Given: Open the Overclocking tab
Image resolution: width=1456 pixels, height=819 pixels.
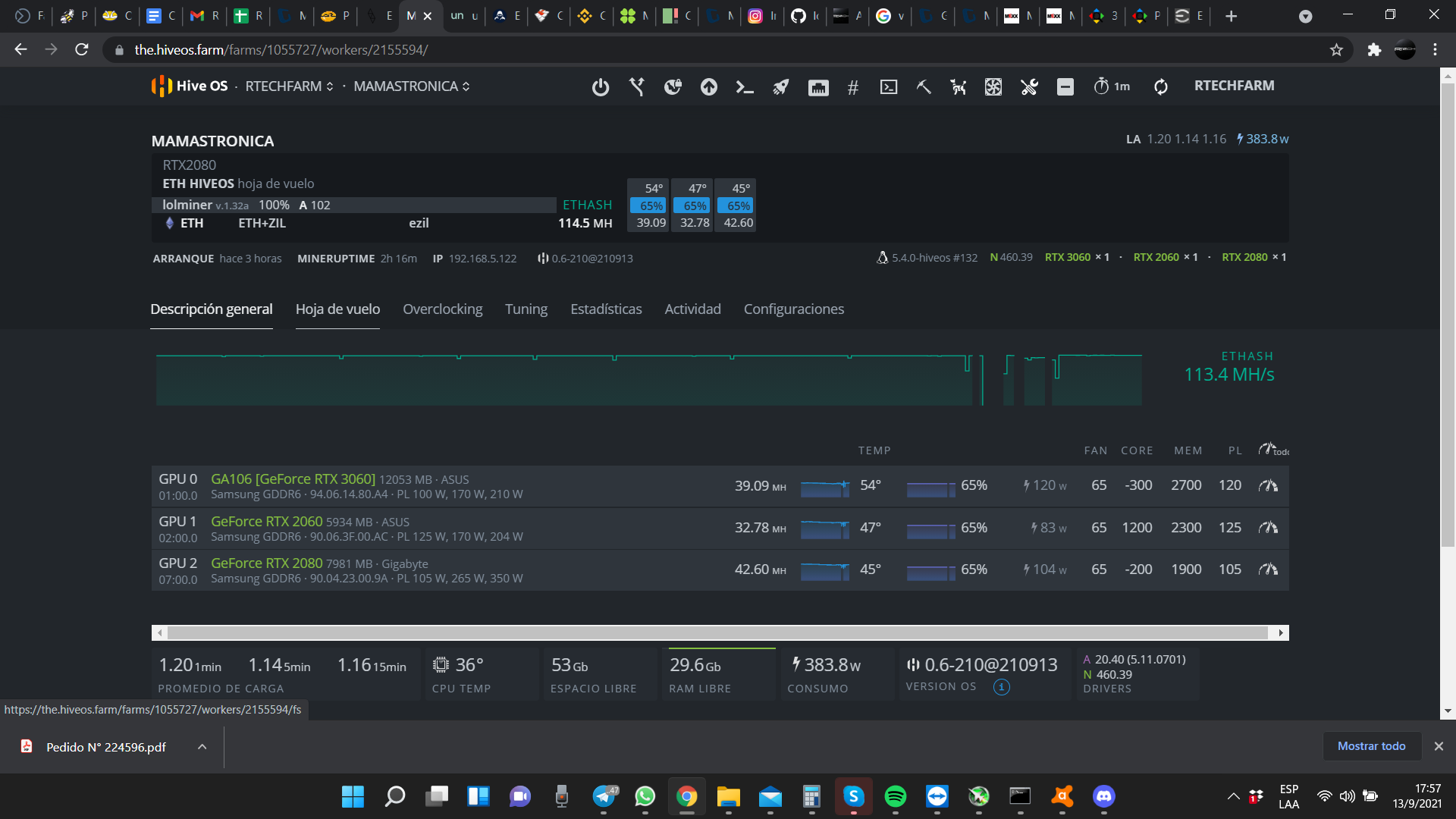Looking at the screenshot, I should pyautogui.click(x=442, y=309).
